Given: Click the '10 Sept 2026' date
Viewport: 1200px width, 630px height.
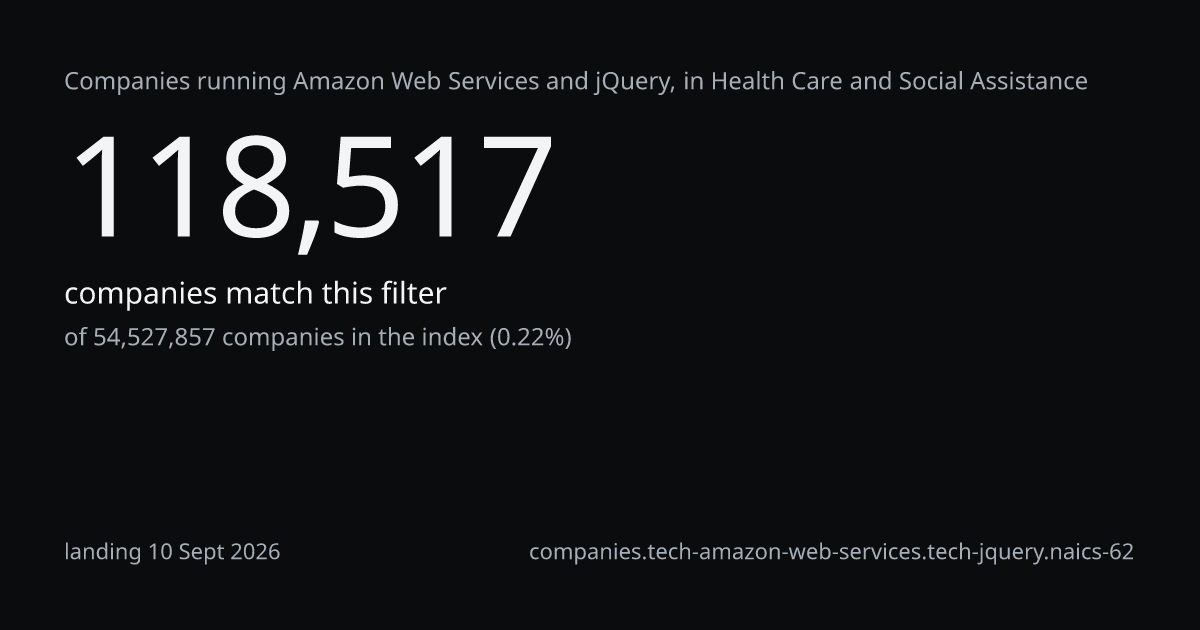Looking at the screenshot, I should pyautogui.click(x=214, y=552).
